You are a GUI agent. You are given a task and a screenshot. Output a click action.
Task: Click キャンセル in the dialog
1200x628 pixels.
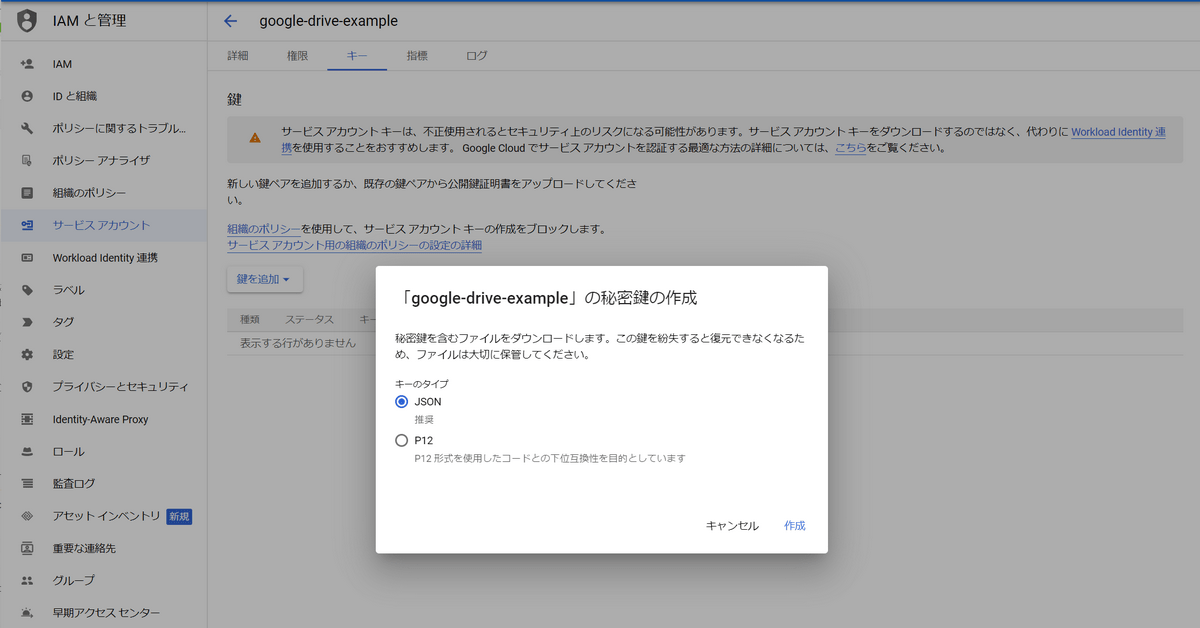click(732, 526)
